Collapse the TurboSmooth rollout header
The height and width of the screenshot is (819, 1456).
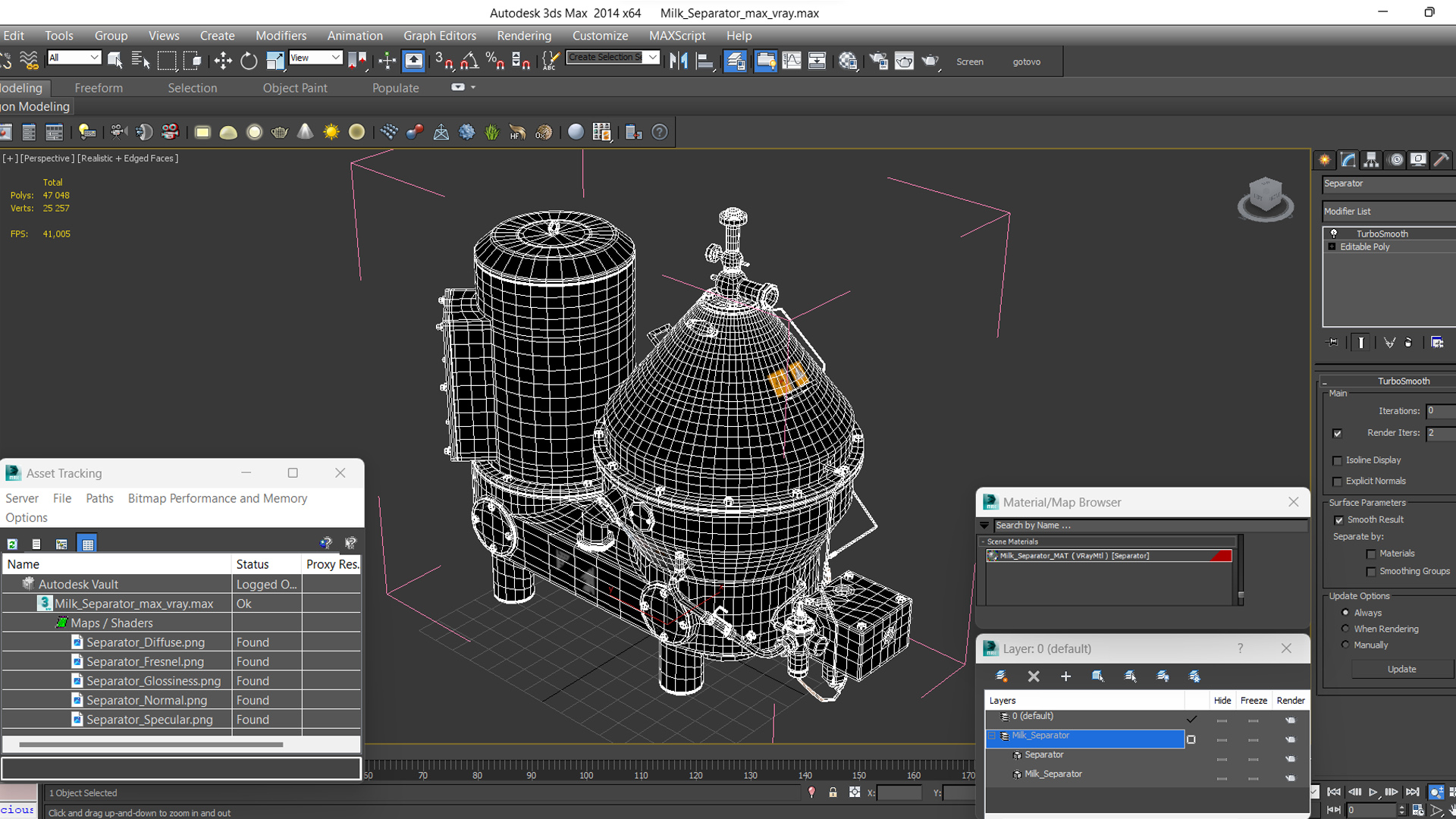(x=1388, y=381)
